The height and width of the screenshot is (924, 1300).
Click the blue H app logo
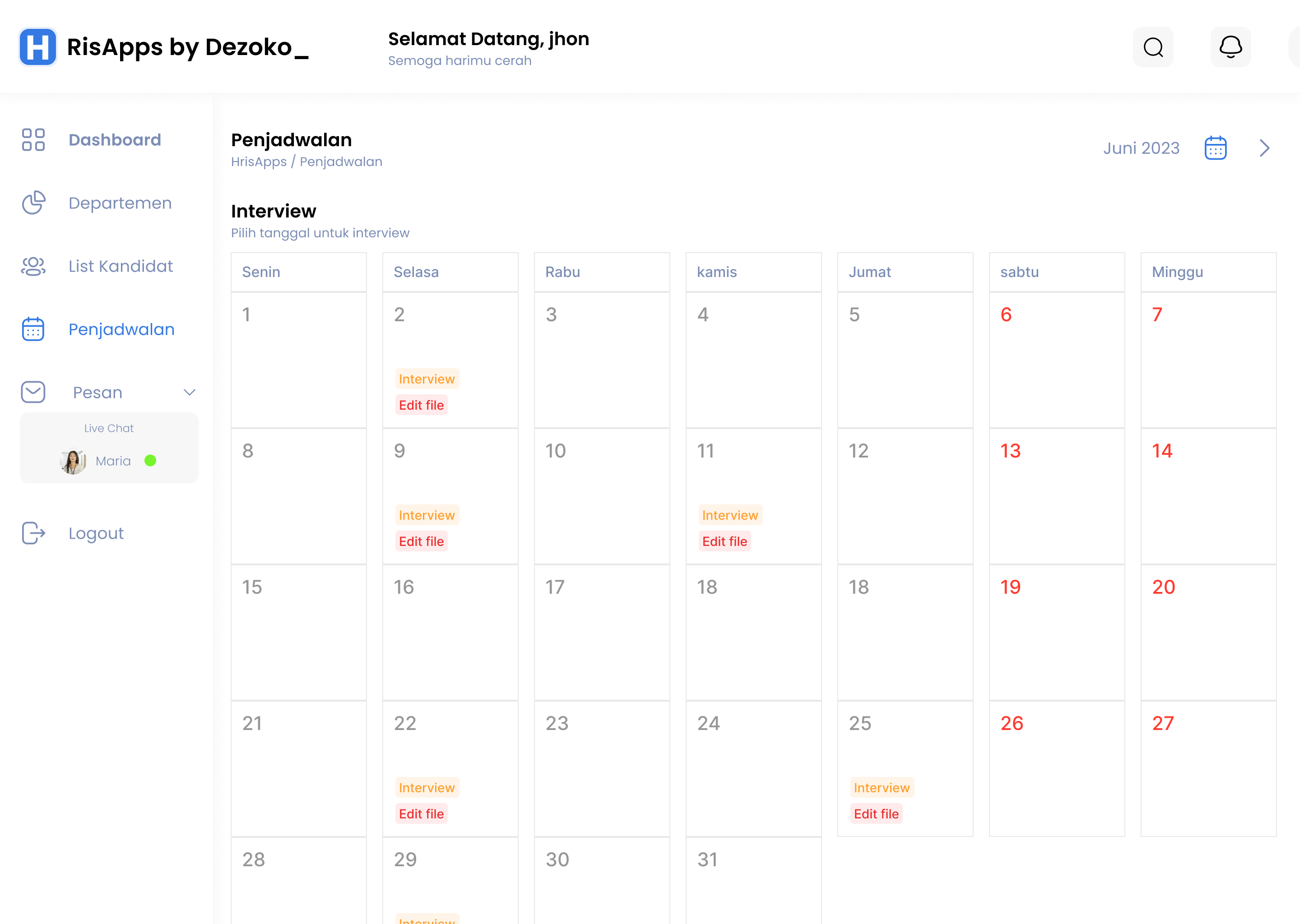pyautogui.click(x=37, y=47)
